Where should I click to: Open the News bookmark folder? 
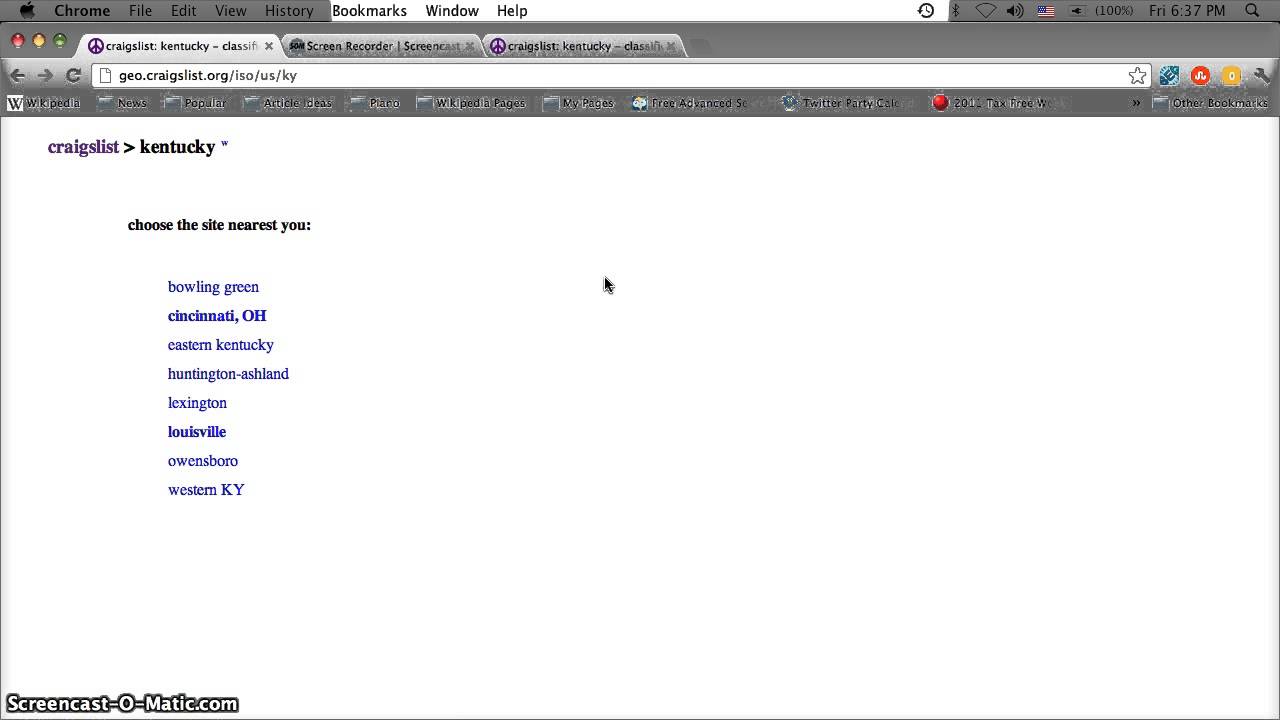tap(122, 103)
